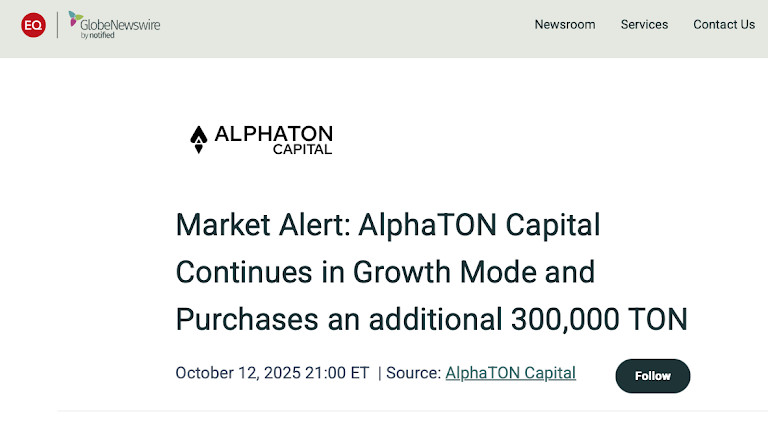Click the 'Purchases an additional 300,000 TON' line
Image resolution: width=768 pixels, height=423 pixels.
click(x=432, y=319)
